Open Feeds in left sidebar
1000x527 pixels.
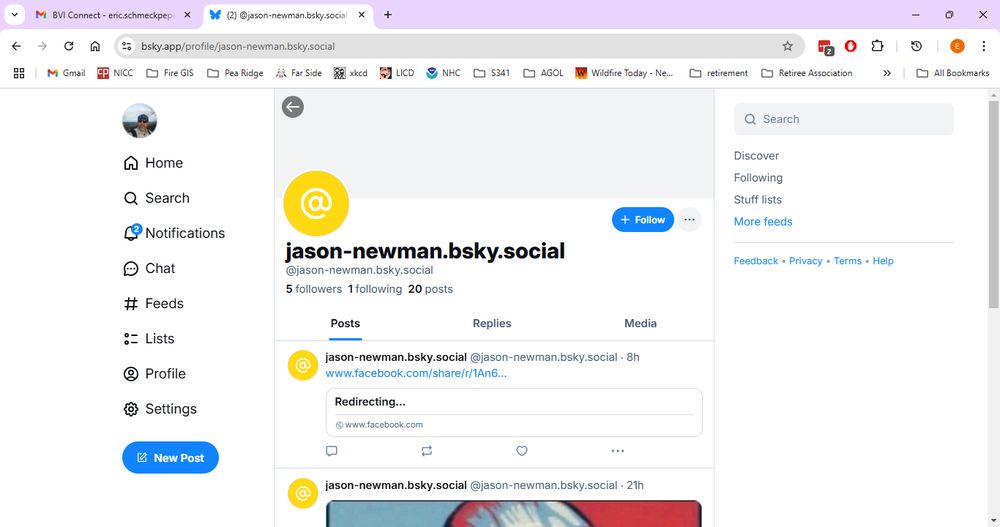pos(153,303)
